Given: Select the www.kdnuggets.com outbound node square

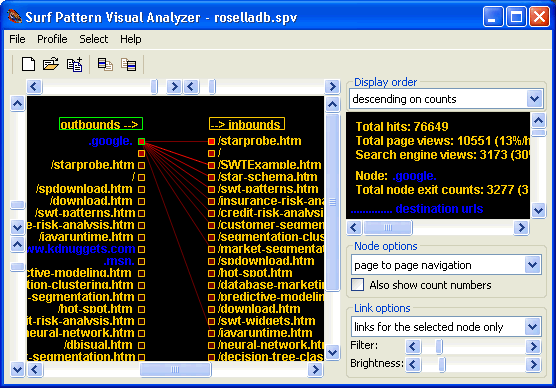Looking at the screenshot, I should [141, 249].
